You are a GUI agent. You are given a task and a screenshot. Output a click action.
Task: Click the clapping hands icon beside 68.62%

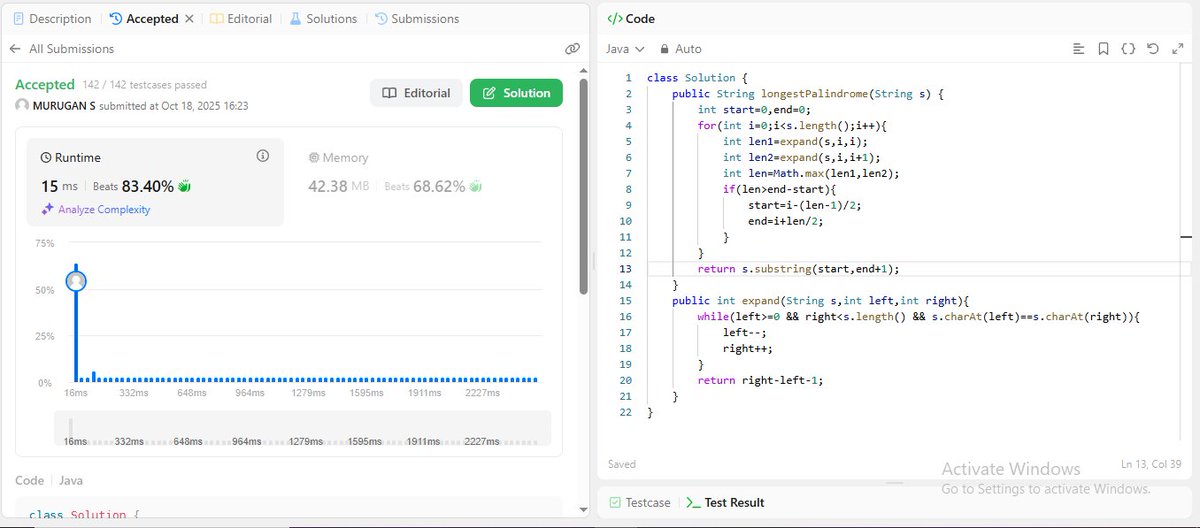(x=475, y=186)
